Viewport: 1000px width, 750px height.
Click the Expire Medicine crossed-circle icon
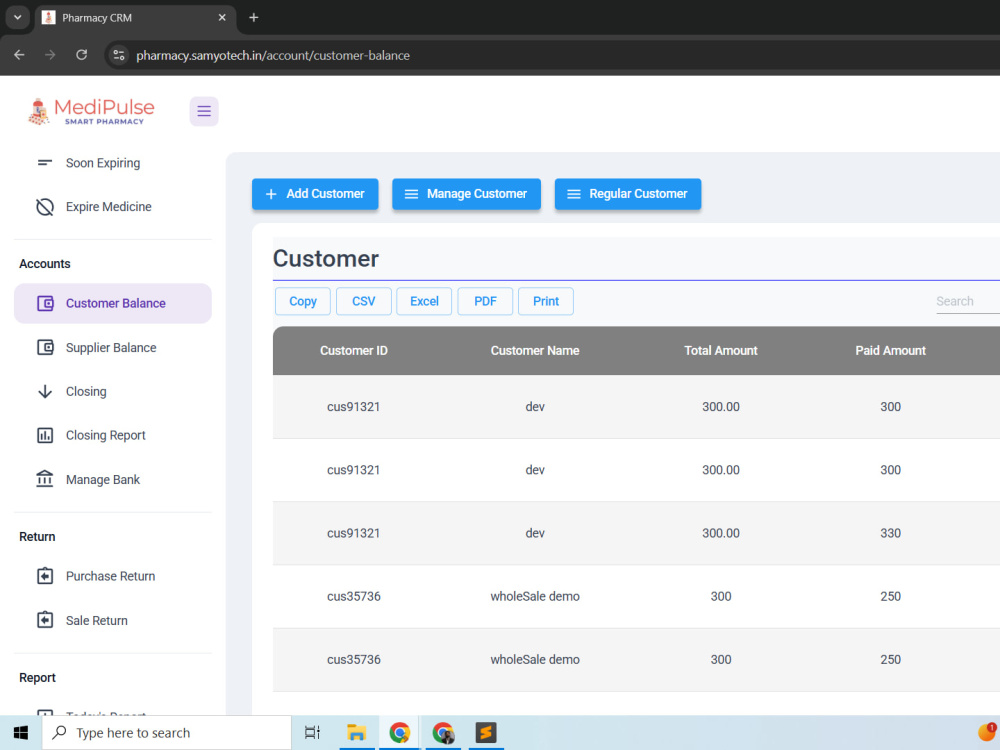(x=45, y=207)
